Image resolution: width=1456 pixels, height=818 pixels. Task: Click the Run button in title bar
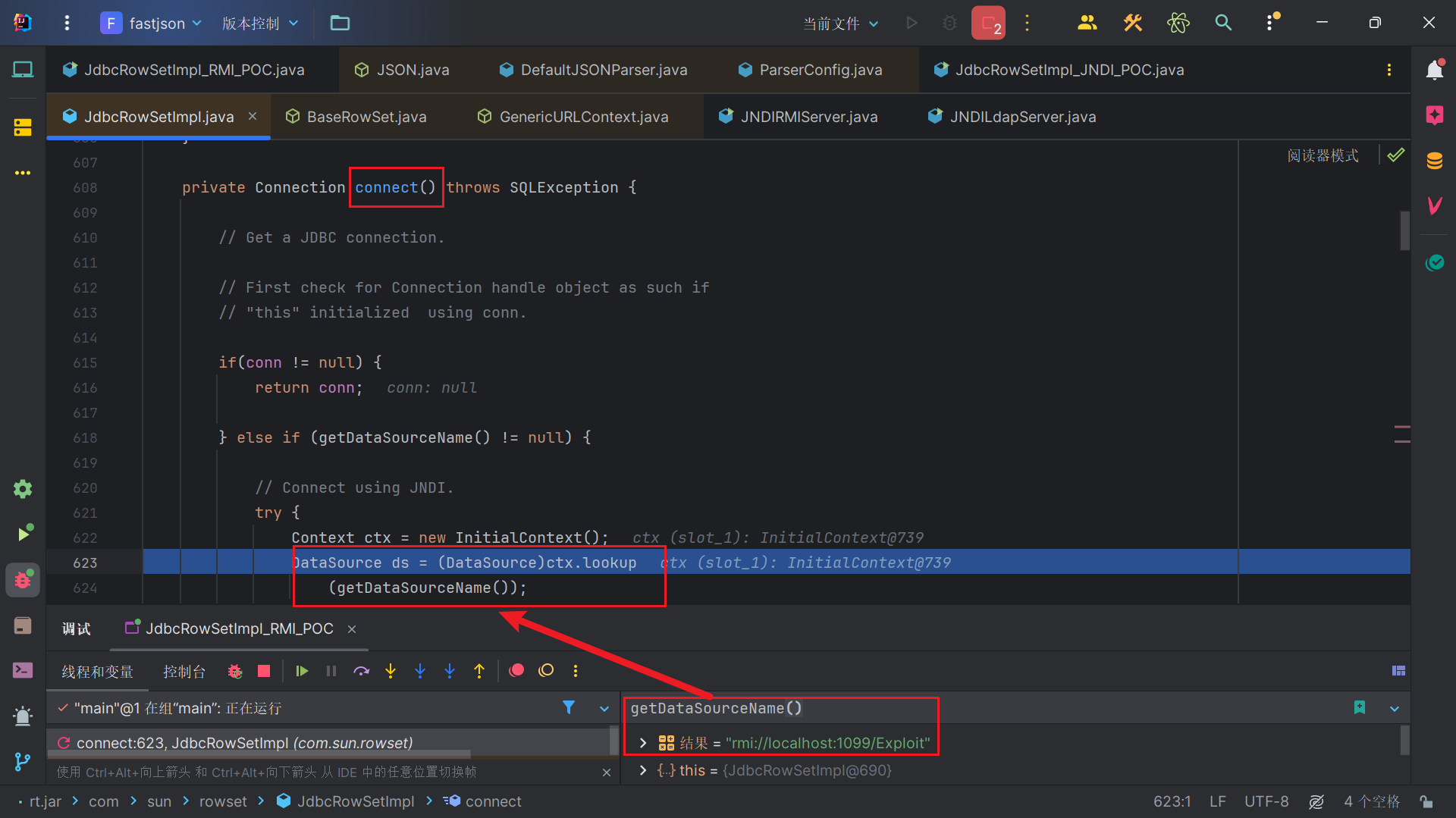(912, 23)
